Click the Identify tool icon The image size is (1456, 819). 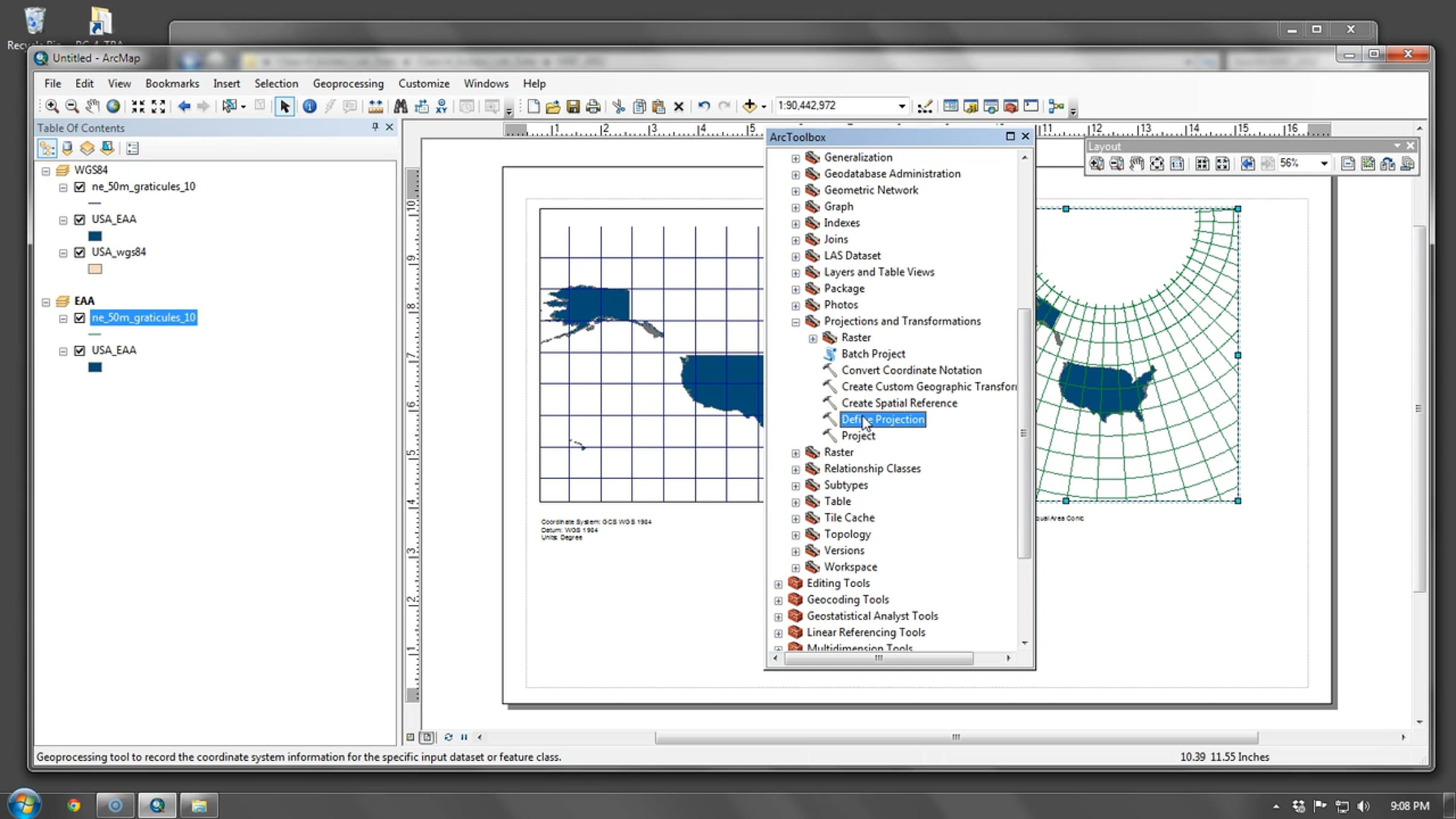click(309, 107)
